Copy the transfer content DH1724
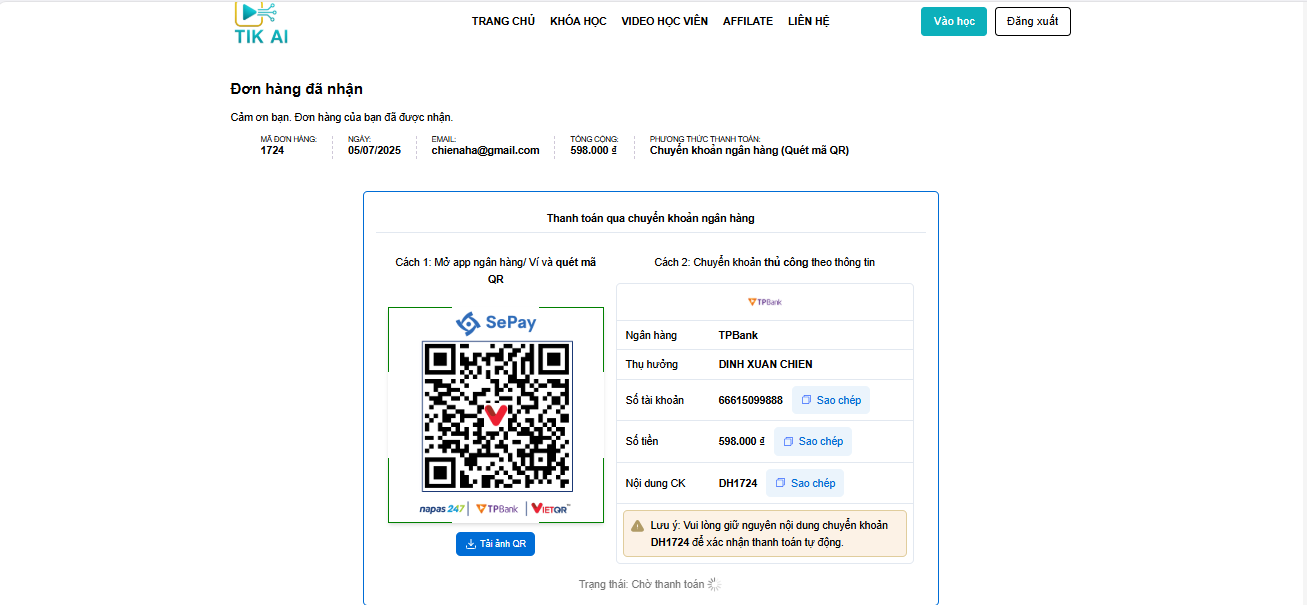 804,483
